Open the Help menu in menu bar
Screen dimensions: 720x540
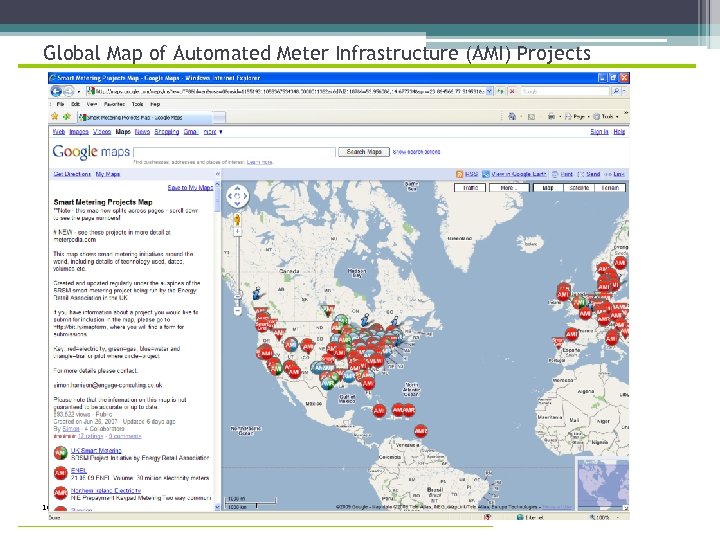pyautogui.click(x=155, y=104)
